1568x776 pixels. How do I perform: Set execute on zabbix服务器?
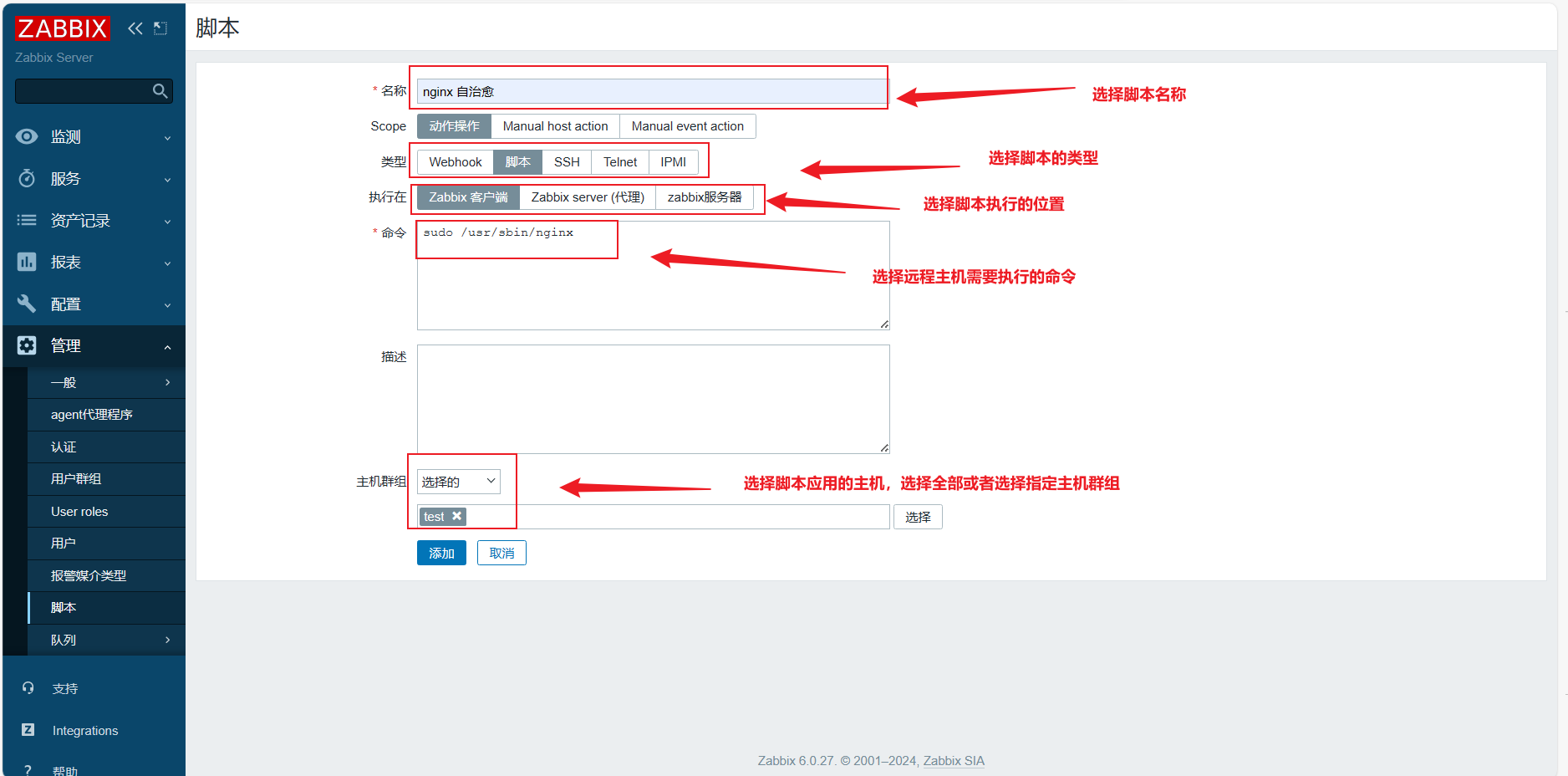[705, 197]
